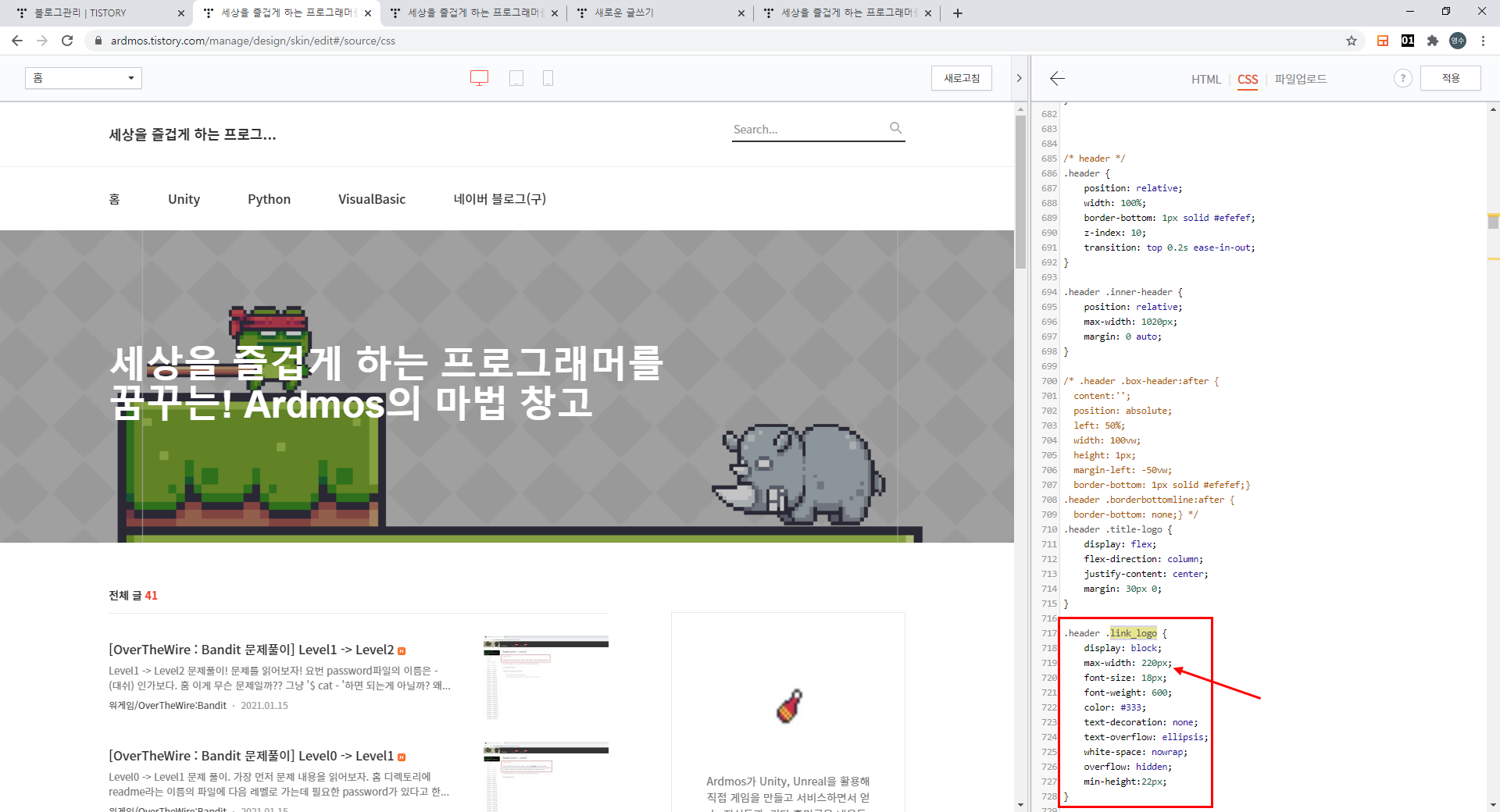Click the 'transition: top 0.2s ease-in-out;' line

[1169, 248]
